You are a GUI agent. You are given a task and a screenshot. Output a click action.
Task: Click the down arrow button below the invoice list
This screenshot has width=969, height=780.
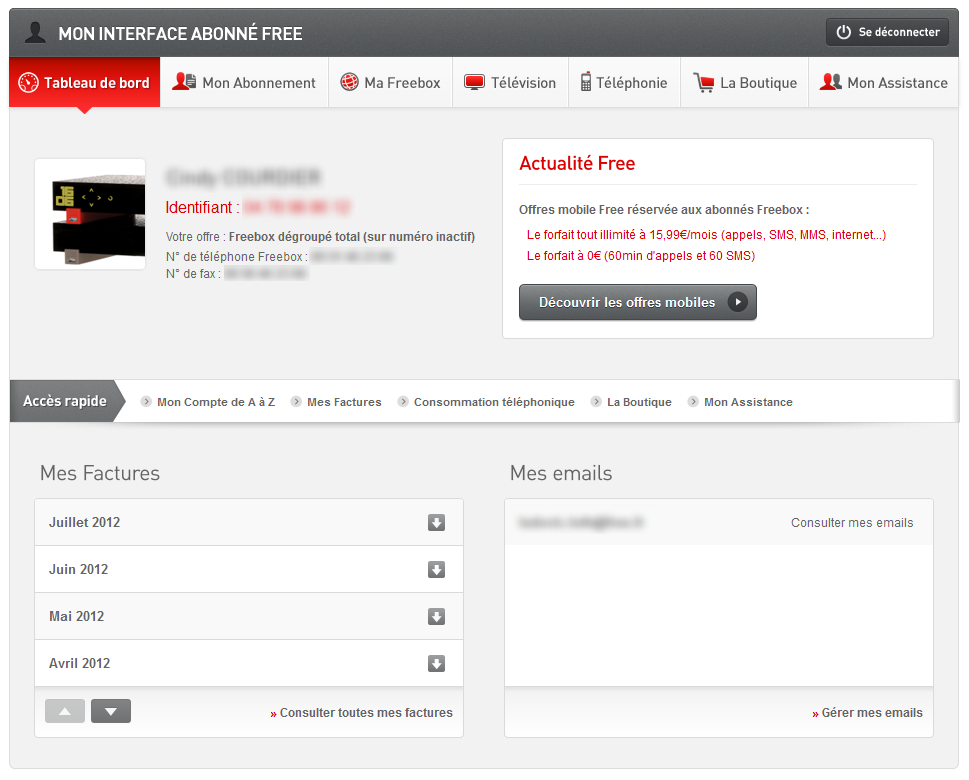pyautogui.click(x=111, y=711)
